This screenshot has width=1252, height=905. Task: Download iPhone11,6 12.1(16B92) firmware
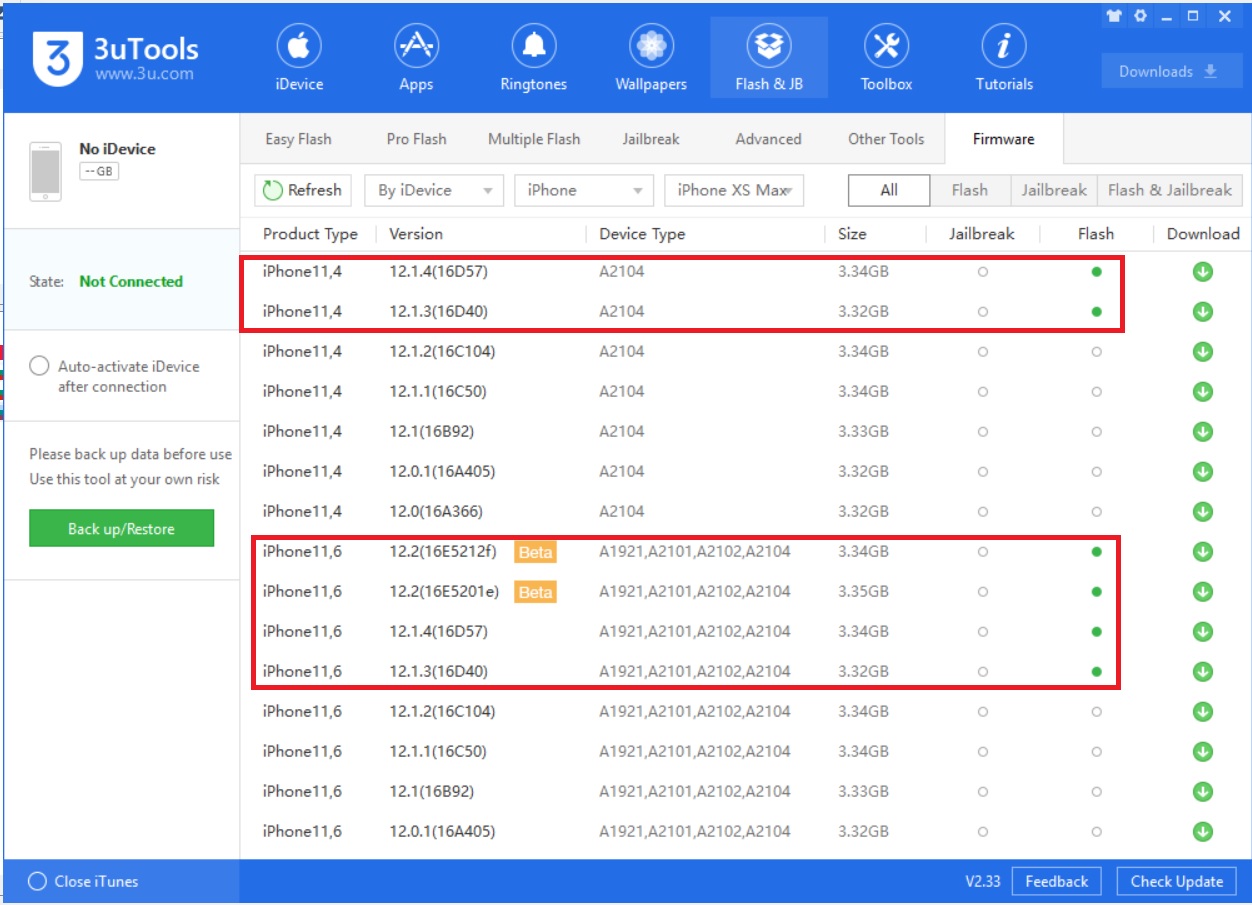pyautogui.click(x=1203, y=792)
